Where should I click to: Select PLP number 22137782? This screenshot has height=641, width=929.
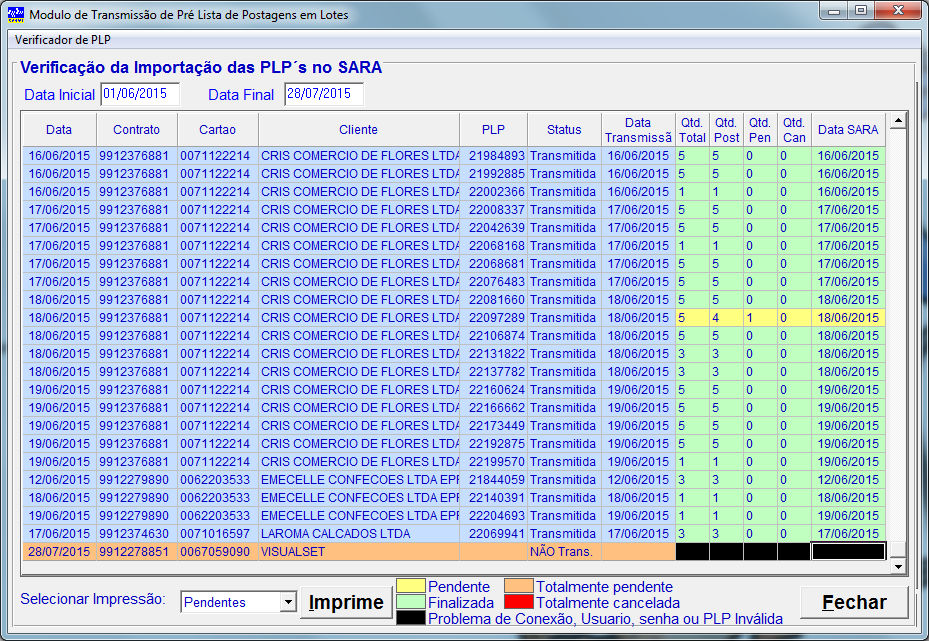[496, 371]
